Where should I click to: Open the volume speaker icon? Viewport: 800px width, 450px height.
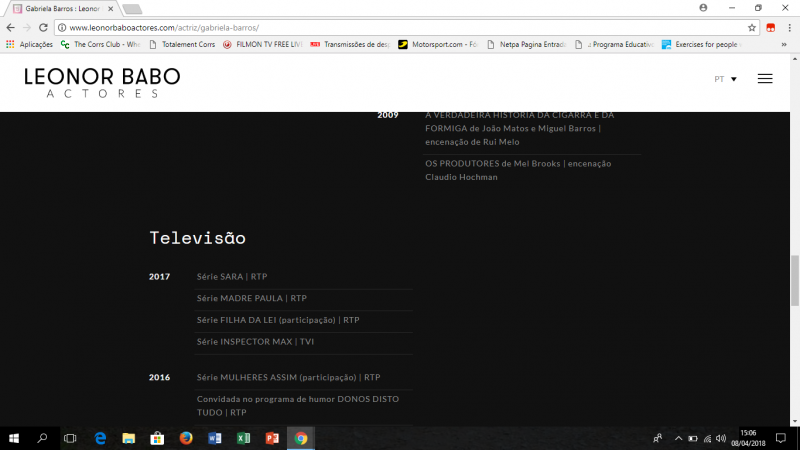point(721,438)
